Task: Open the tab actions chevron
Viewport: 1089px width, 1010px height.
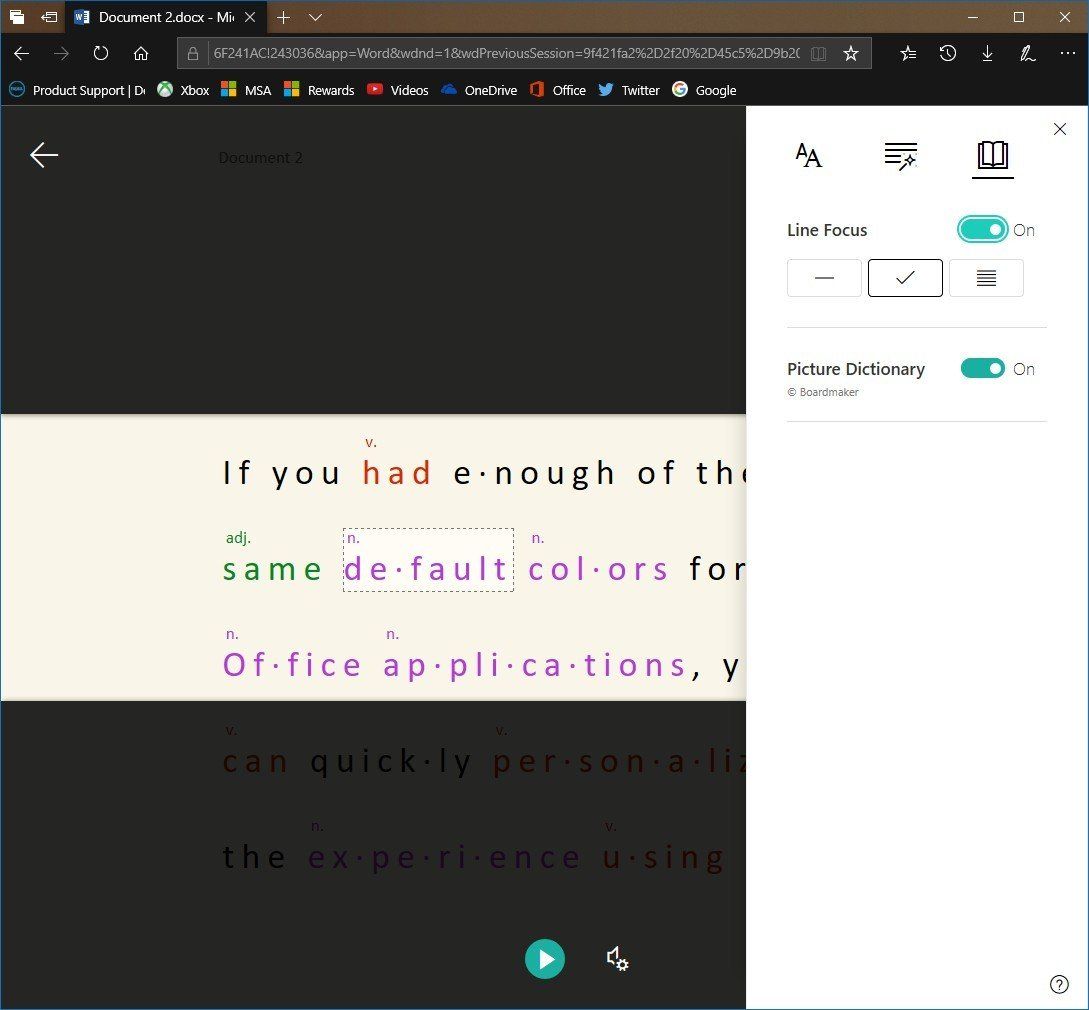Action: point(315,17)
